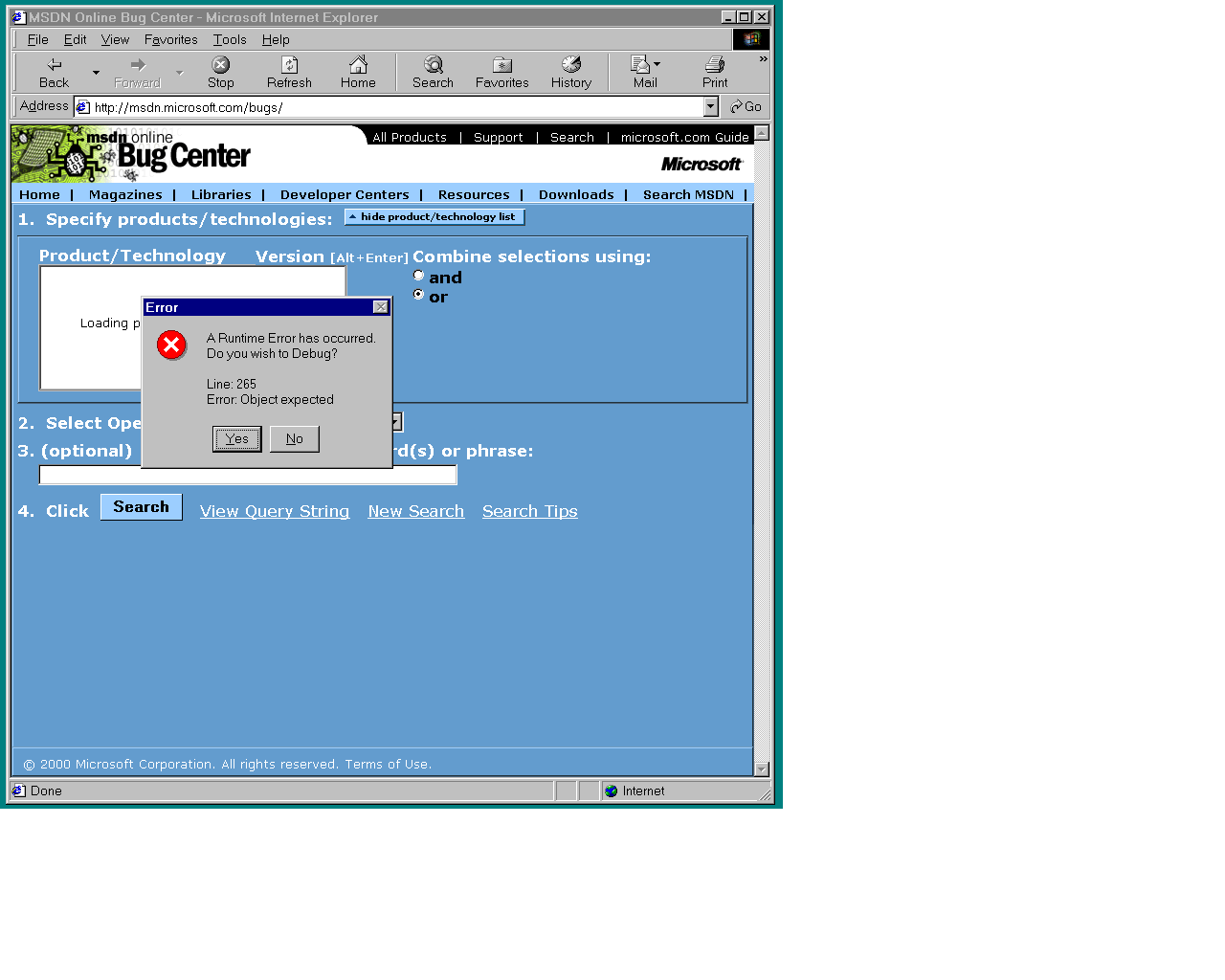The image size is (1225, 980).
Task: Open microsoft.com Guide link
Action: click(x=685, y=138)
